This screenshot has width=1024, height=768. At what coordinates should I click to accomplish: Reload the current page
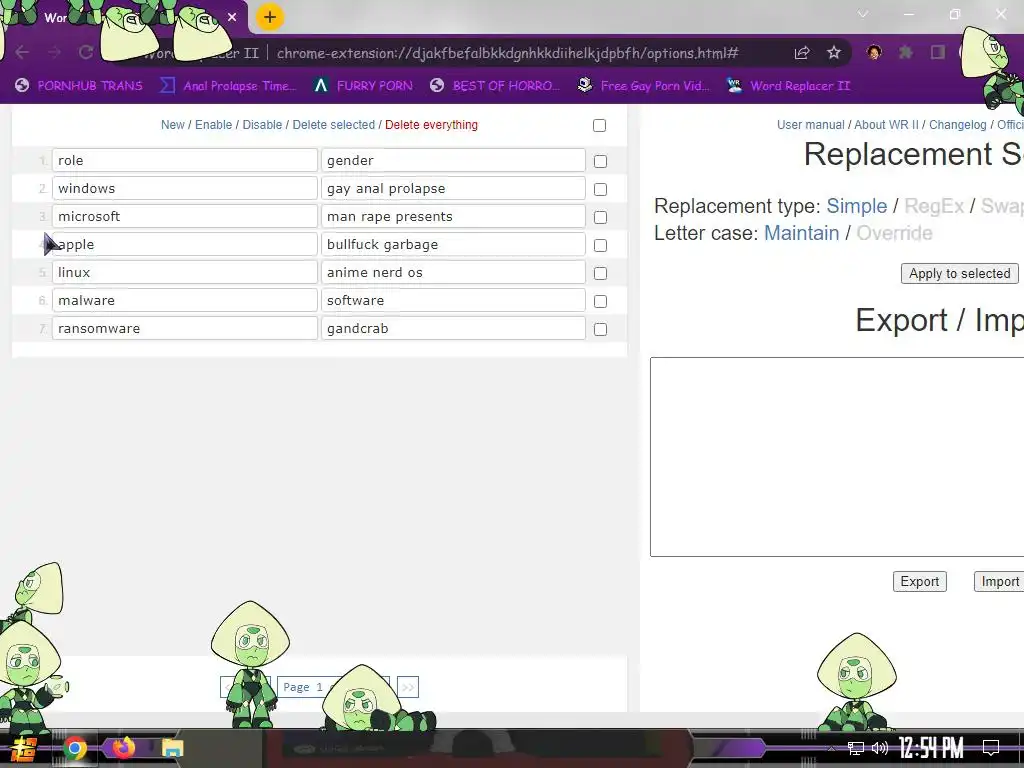pyautogui.click(x=86, y=52)
